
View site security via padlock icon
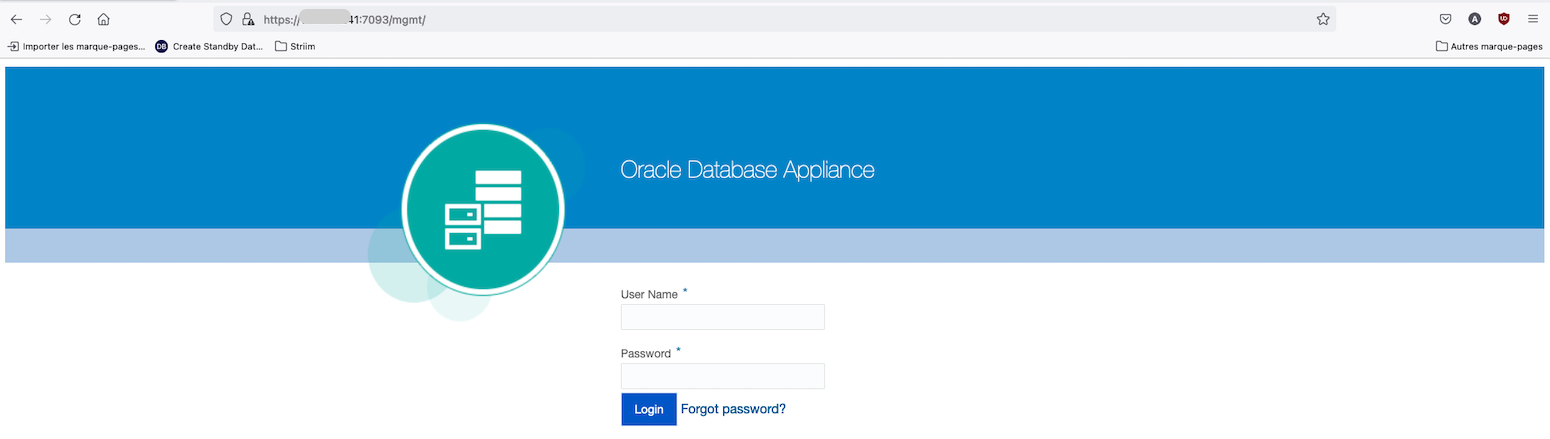[248, 19]
